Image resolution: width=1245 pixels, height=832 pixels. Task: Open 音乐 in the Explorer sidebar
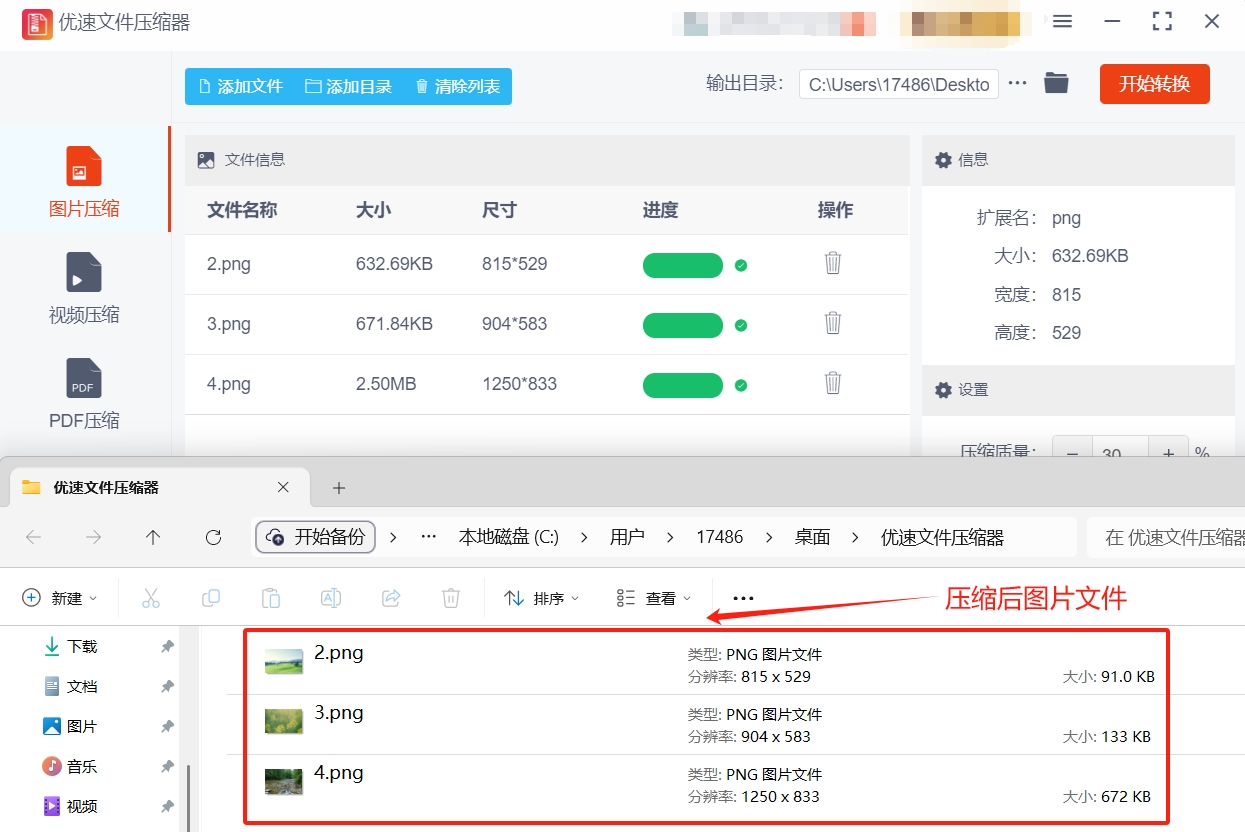pyautogui.click(x=82, y=767)
